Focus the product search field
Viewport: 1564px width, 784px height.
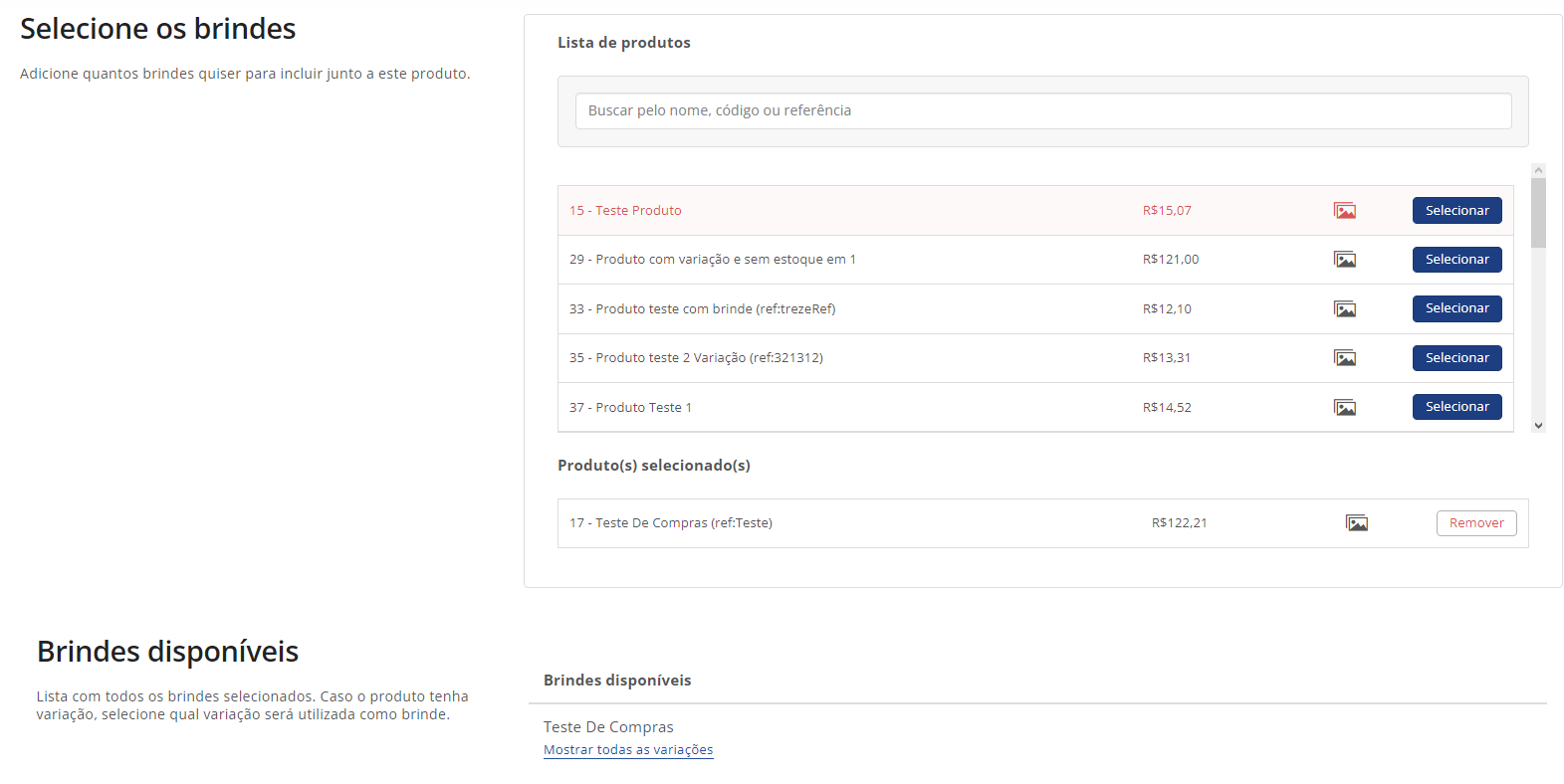[1043, 110]
